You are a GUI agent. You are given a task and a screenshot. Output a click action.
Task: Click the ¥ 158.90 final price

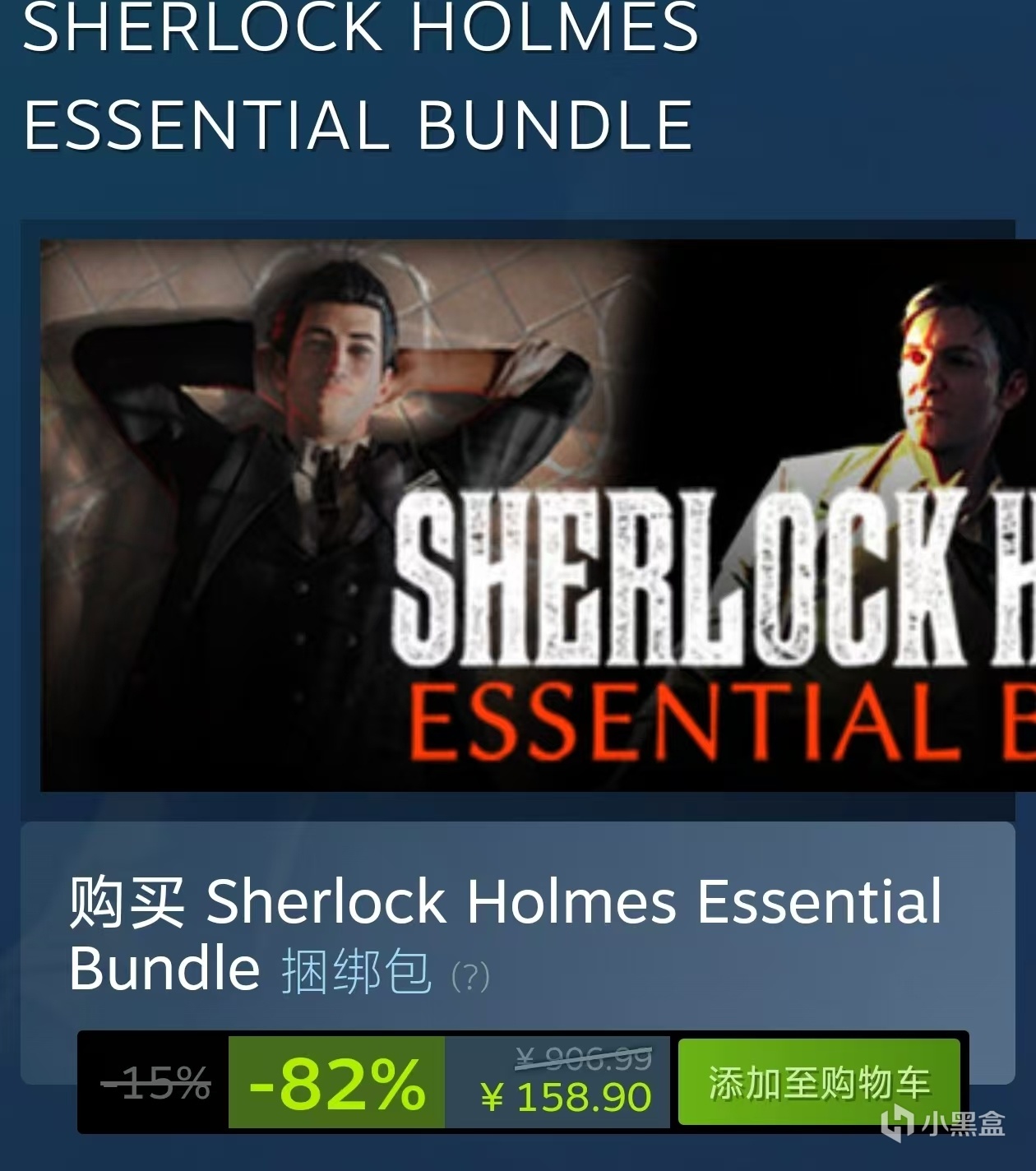pyautogui.click(x=566, y=1097)
